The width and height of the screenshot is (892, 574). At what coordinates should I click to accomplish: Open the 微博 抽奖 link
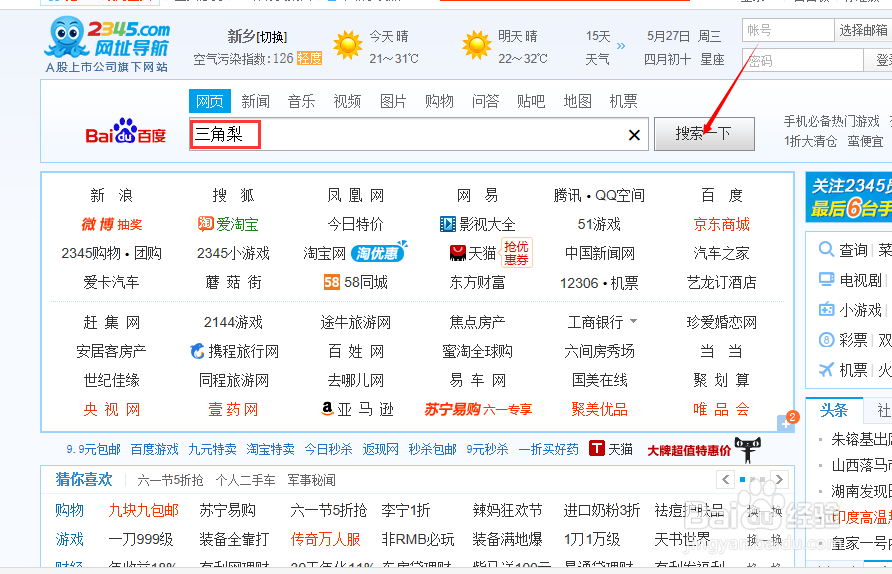point(112,224)
